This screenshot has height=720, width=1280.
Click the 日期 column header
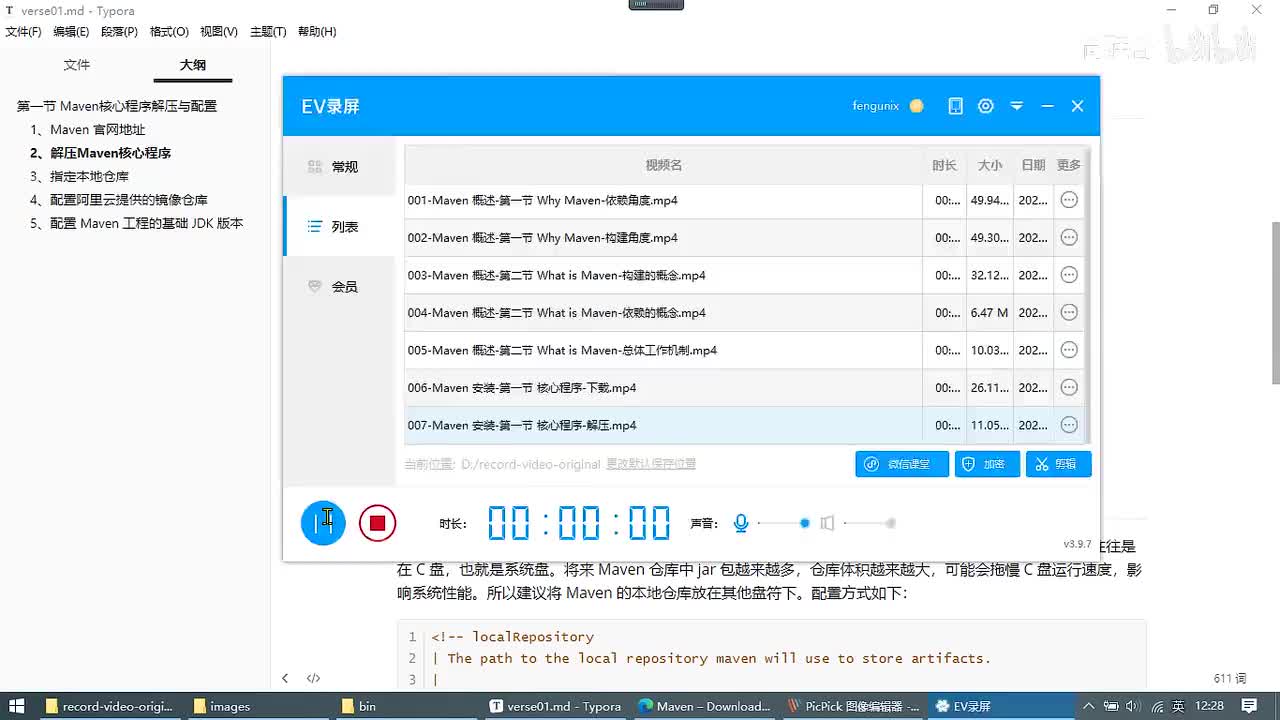pos(1033,165)
